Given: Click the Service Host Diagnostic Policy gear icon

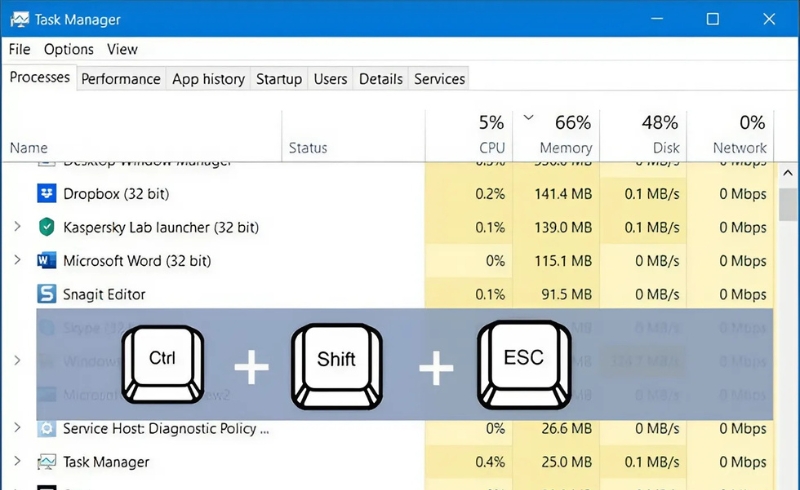Looking at the screenshot, I should pyautogui.click(x=46, y=429).
